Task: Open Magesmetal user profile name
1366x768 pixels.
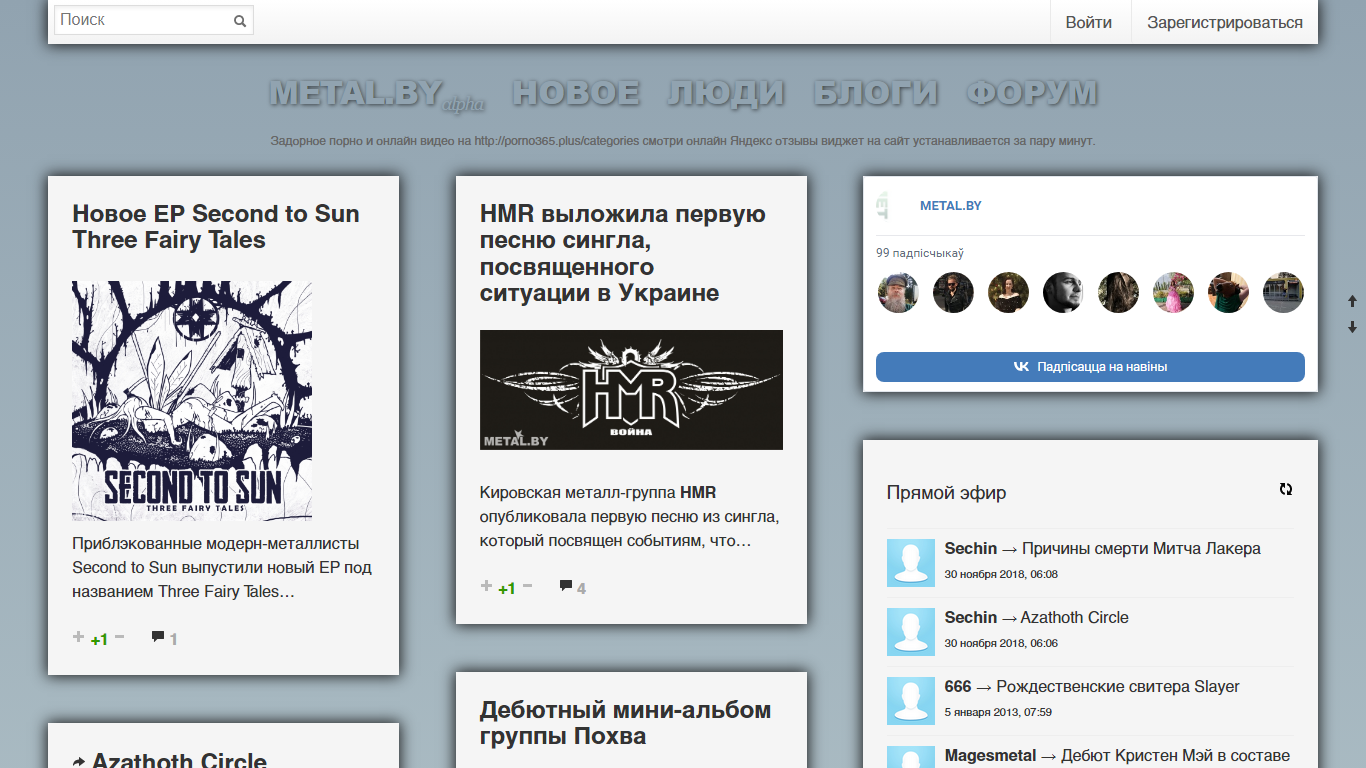Action: pos(991,755)
